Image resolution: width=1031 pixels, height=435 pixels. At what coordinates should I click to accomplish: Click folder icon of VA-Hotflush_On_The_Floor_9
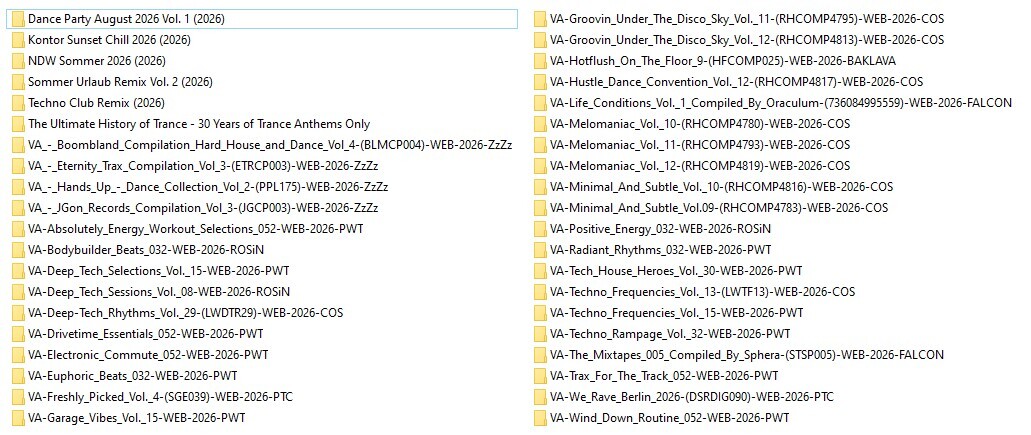coord(540,61)
